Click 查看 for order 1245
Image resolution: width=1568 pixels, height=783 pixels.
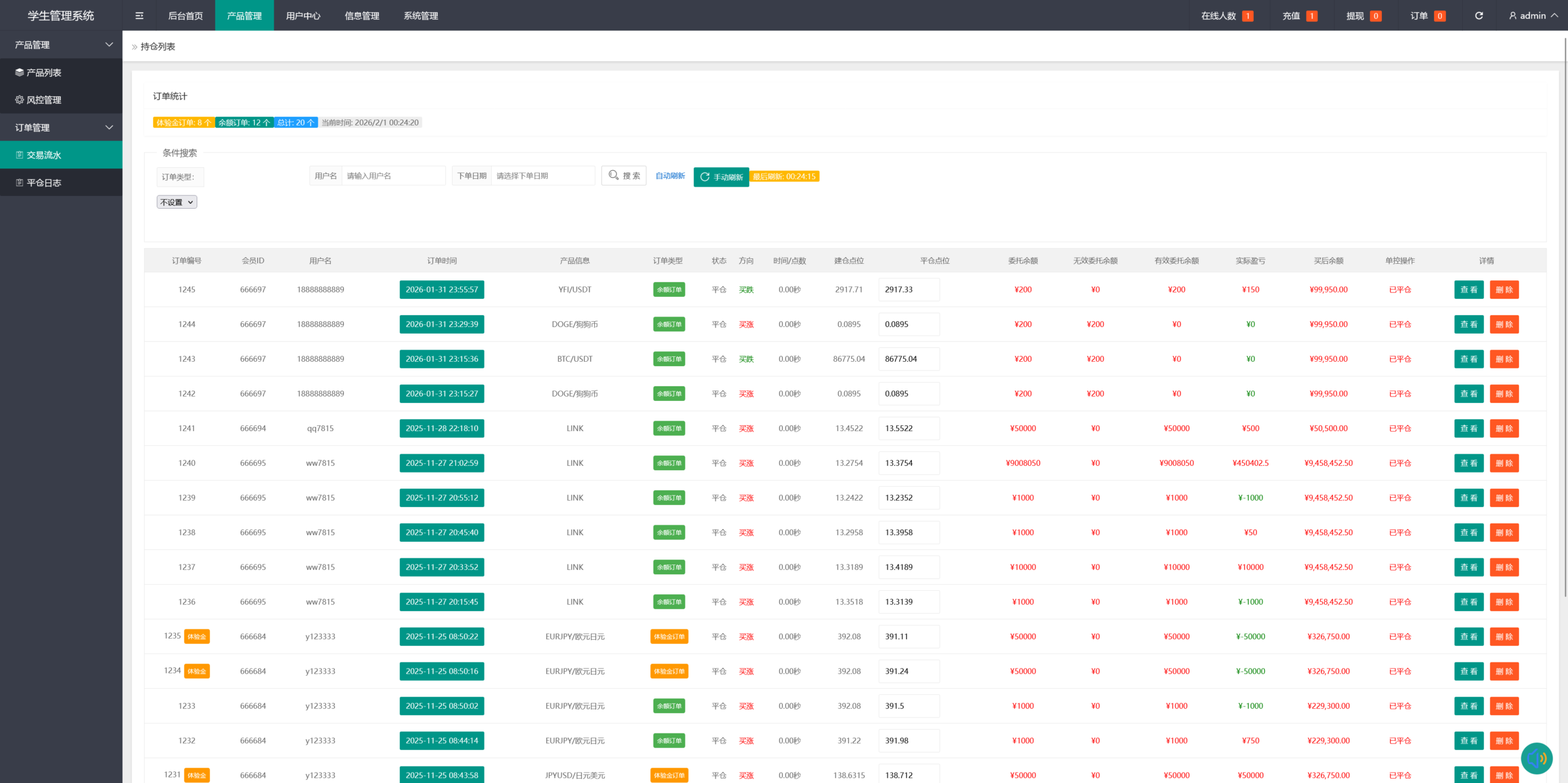tap(1468, 290)
